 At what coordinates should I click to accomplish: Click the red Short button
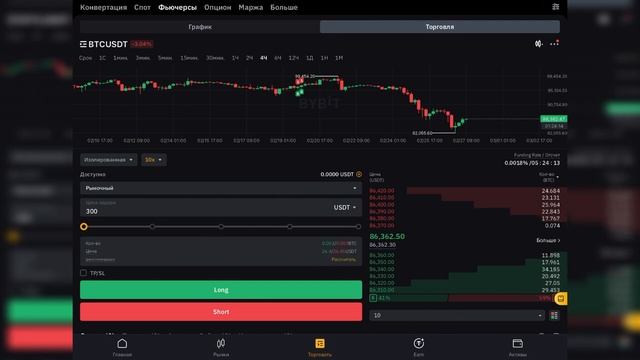[221, 312]
